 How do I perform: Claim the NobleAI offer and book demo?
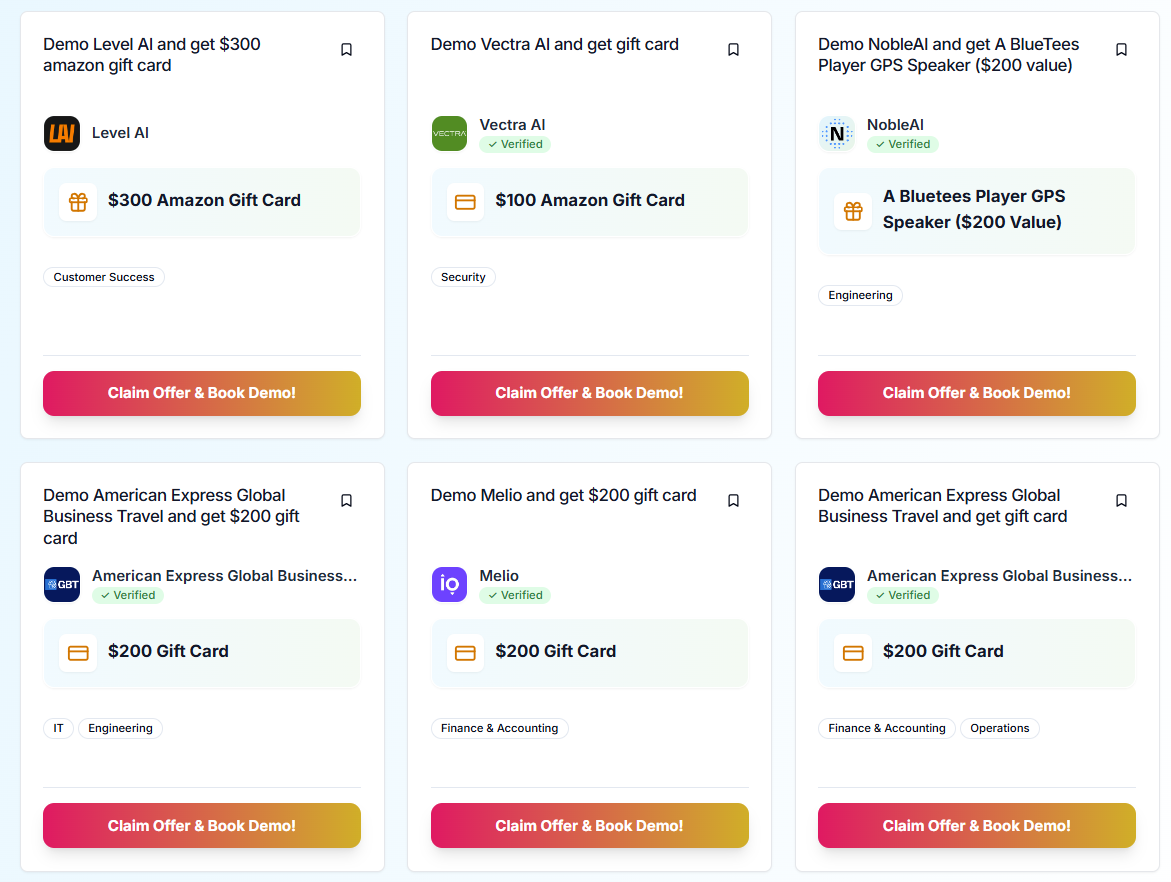tap(976, 393)
